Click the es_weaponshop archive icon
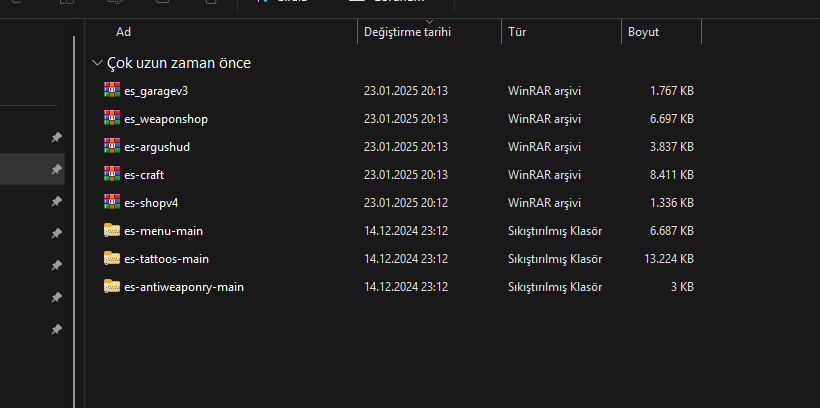820x408 pixels. coord(112,119)
